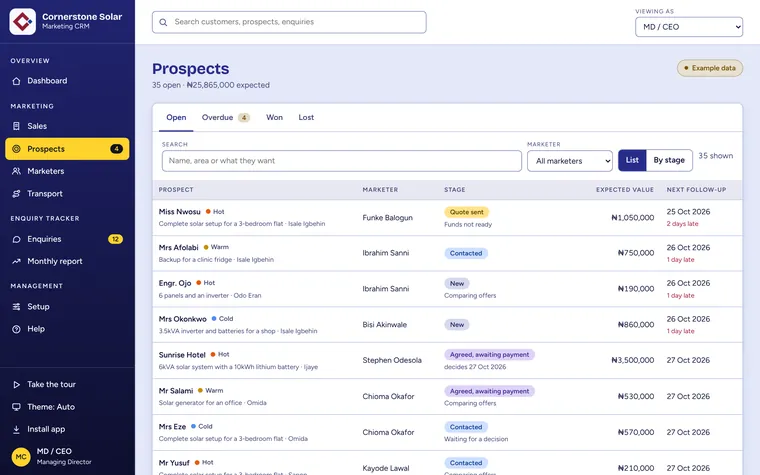Open Mrs Eze prospect row
The height and width of the screenshot is (475, 760).
tap(447, 432)
